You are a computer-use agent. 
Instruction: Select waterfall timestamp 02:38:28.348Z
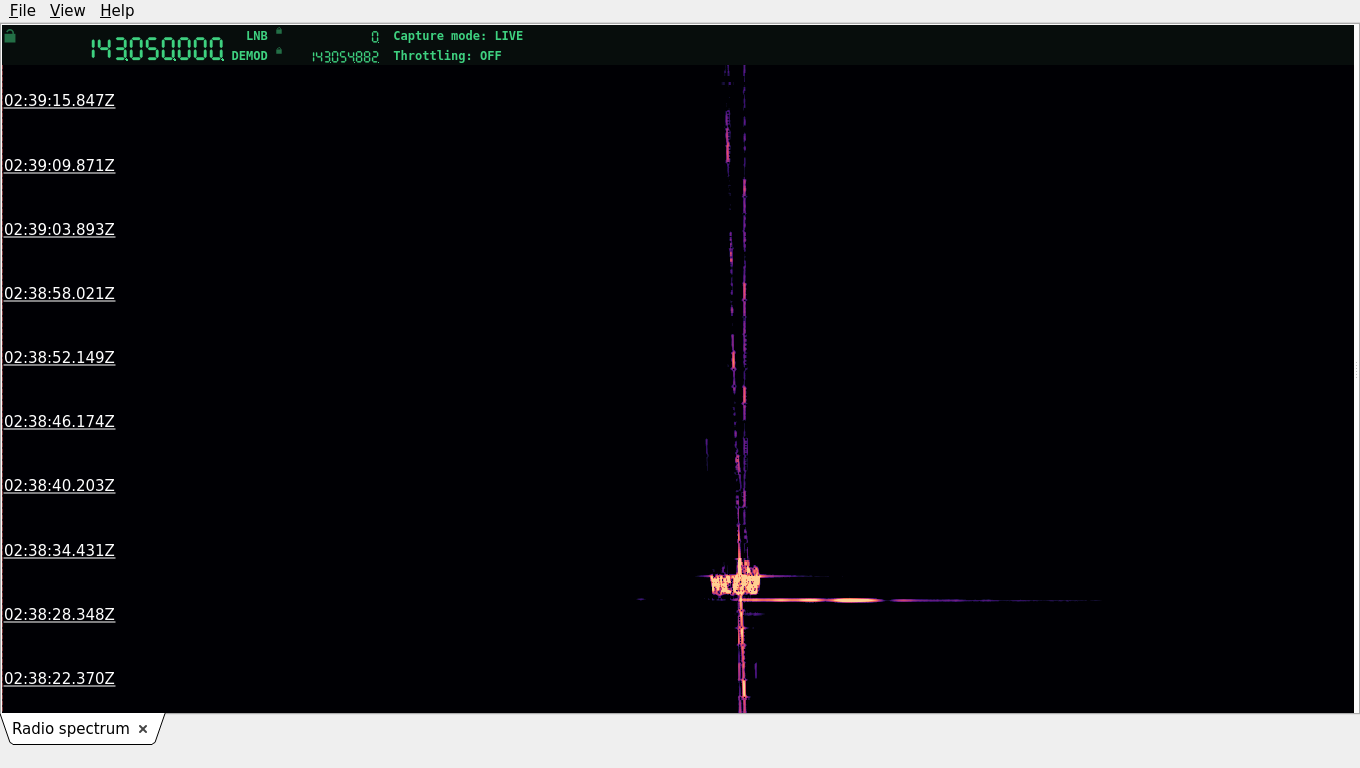tap(59, 614)
